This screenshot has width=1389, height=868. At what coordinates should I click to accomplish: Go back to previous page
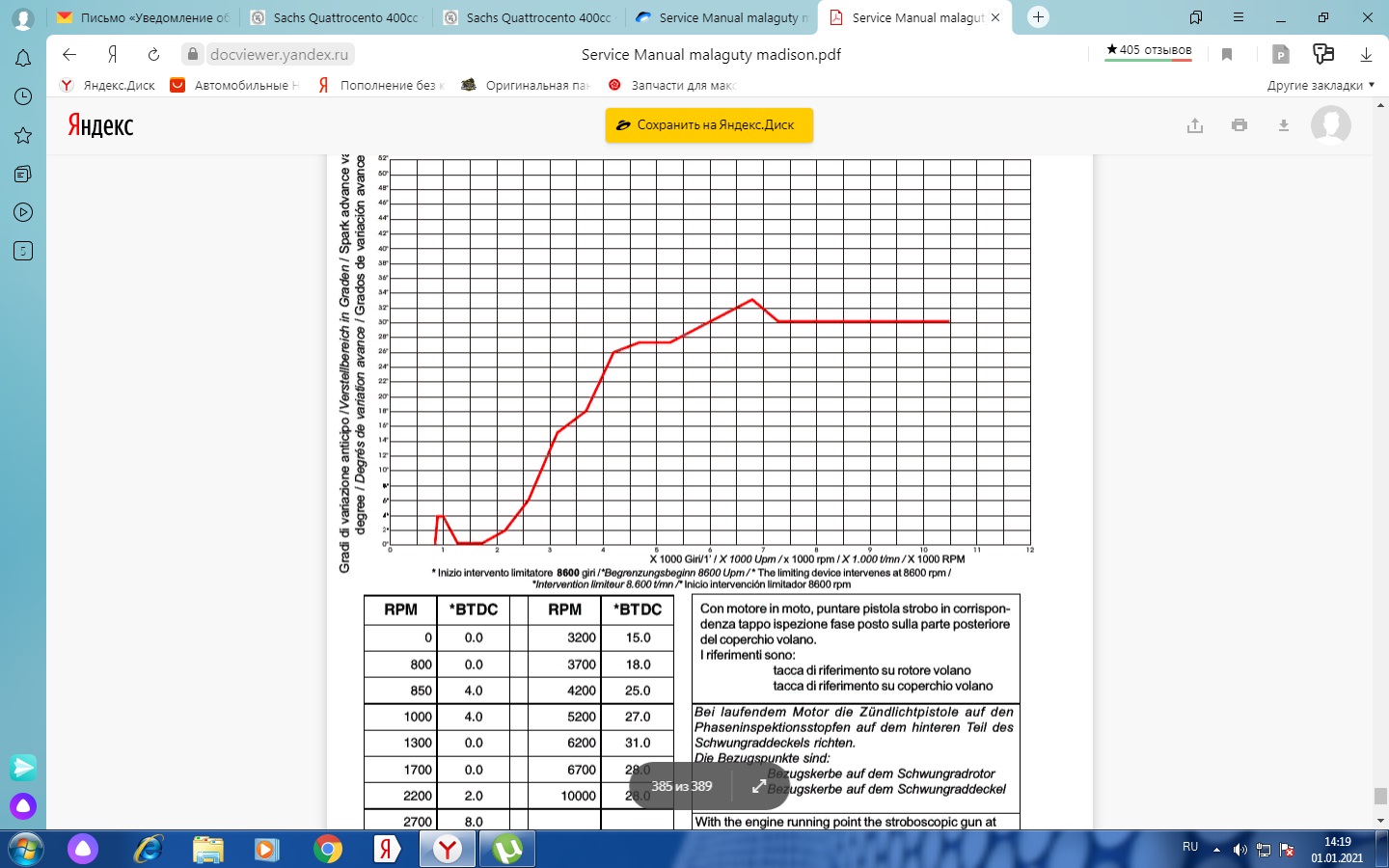tap(69, 55)
